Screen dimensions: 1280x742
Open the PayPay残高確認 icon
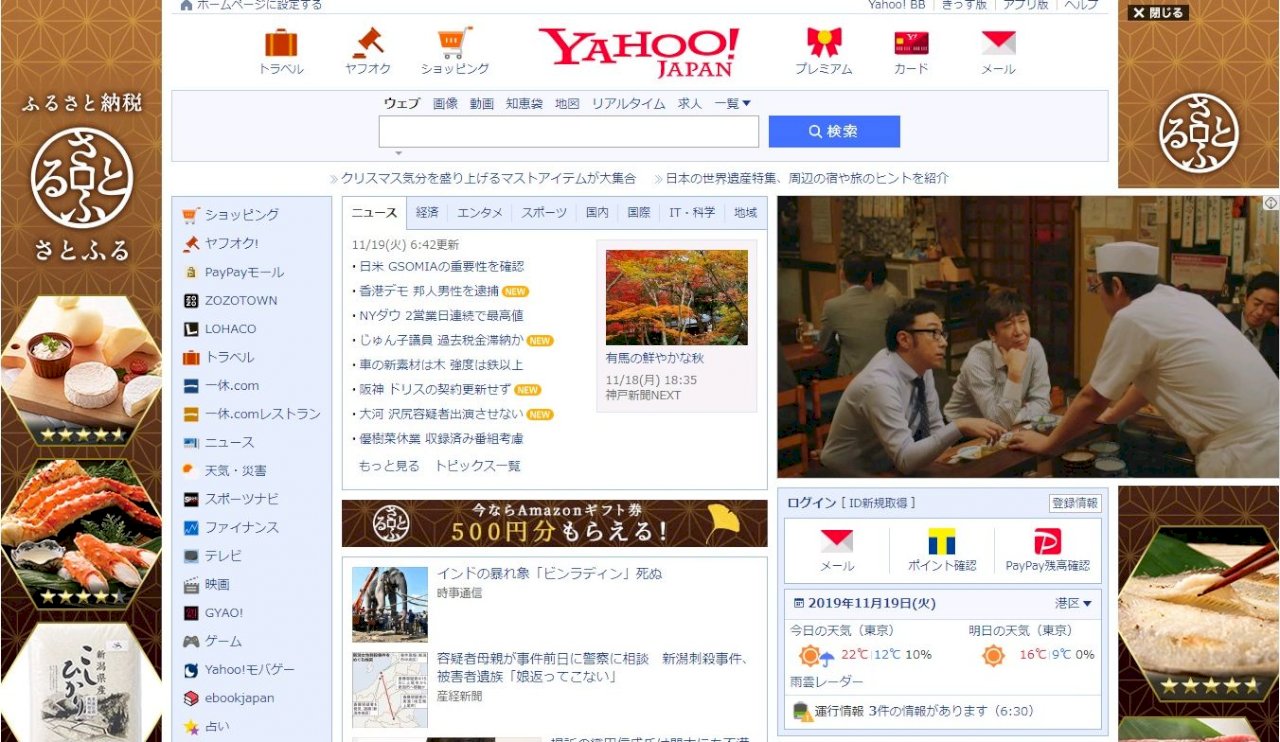1047,541
